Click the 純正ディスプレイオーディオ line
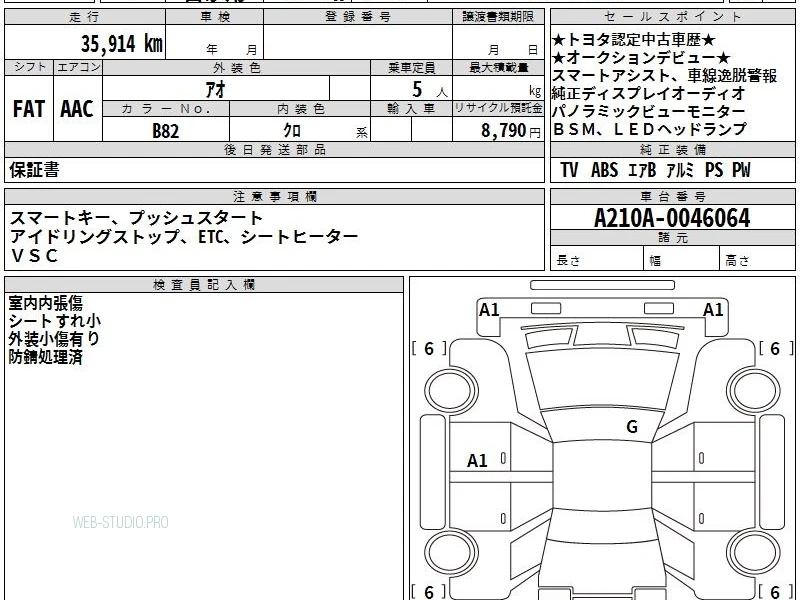Viewport: 800px width, 600px height. coord(649,93)
